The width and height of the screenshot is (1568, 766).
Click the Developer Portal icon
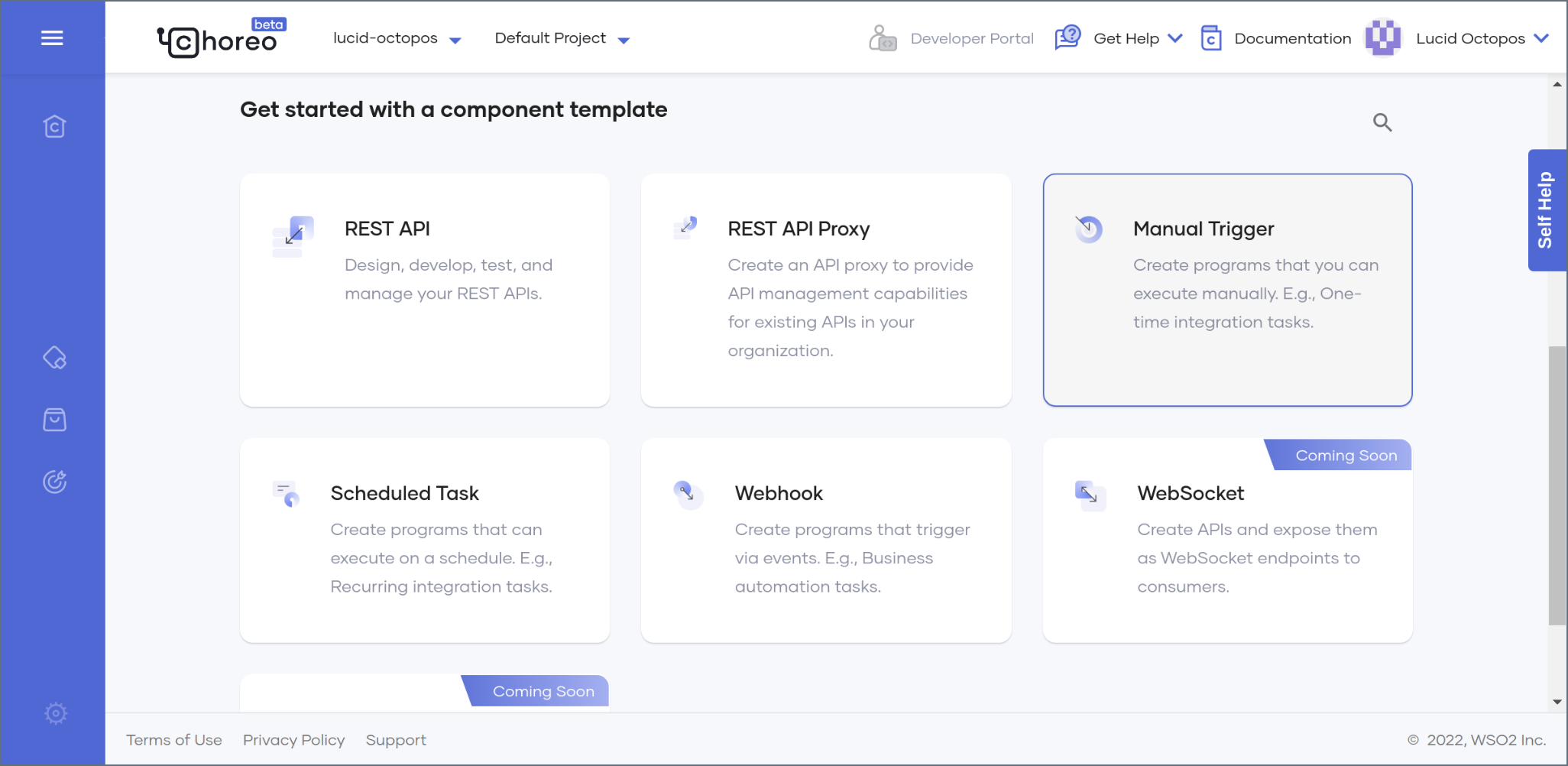883,38
